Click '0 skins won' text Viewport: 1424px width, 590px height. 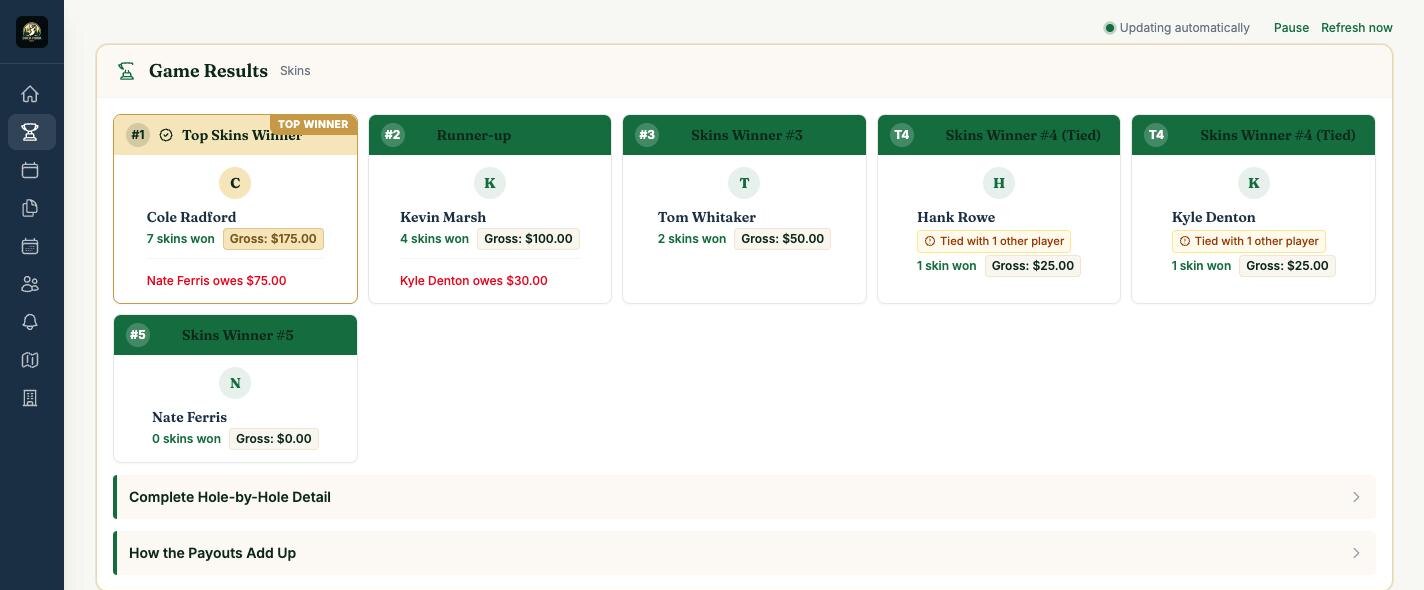186,439
